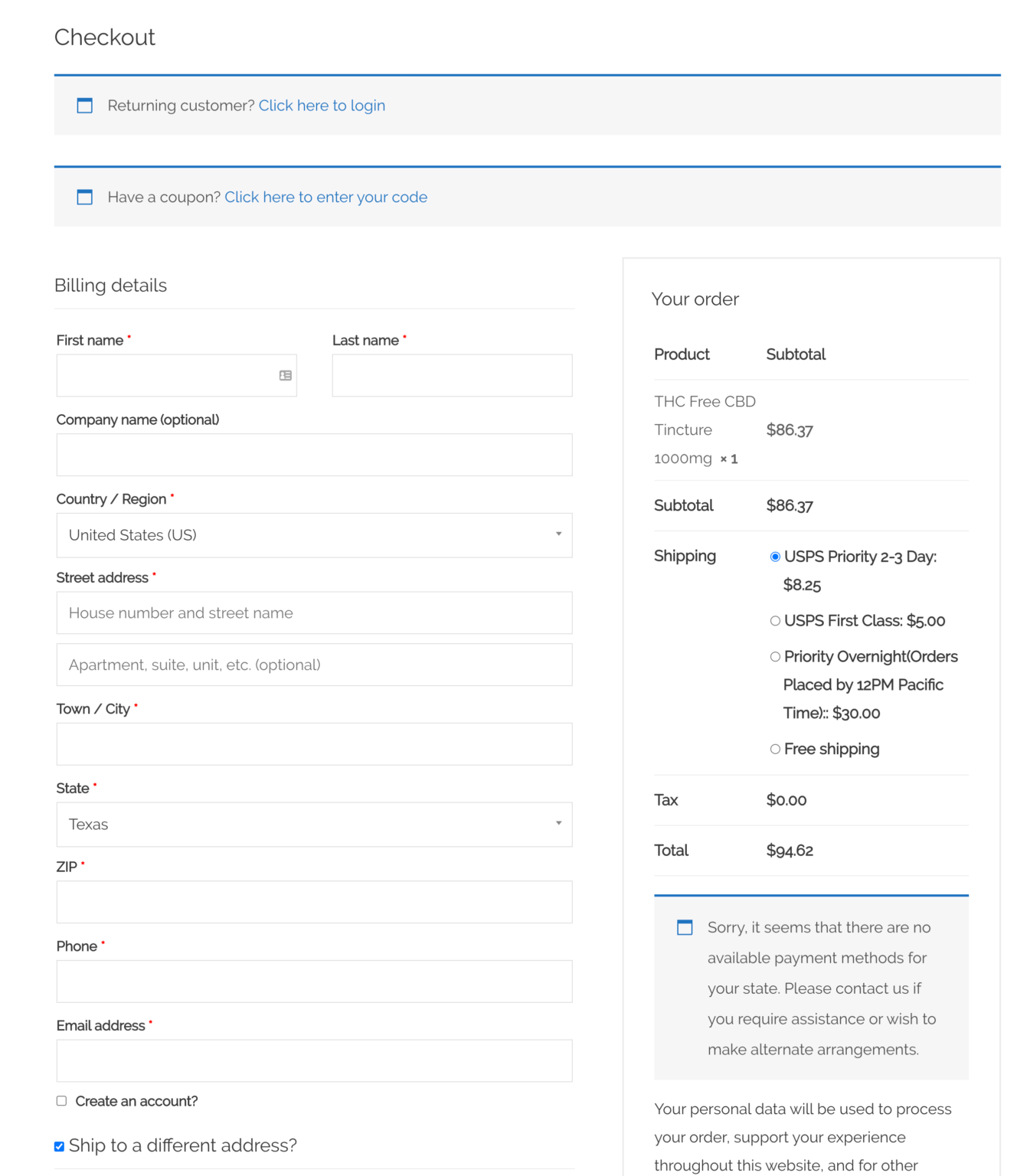This screenshot has width=1030, height=1176.
Task: Click the House number and street name field
Action: 314,612
